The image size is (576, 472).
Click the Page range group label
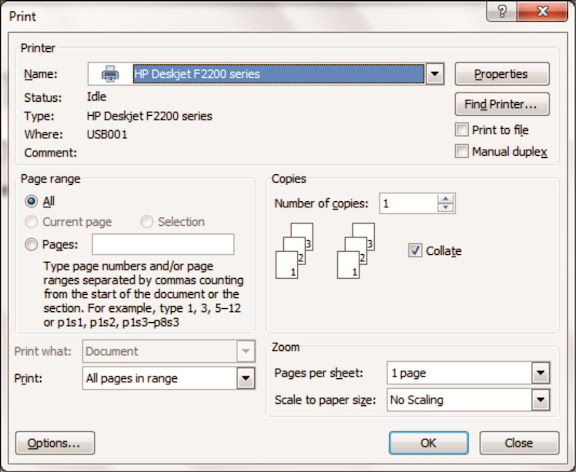50,179
